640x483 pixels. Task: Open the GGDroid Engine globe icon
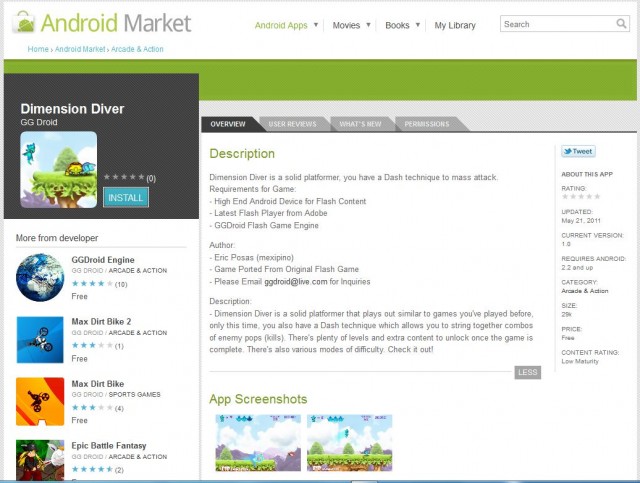[x=40, y=278]
